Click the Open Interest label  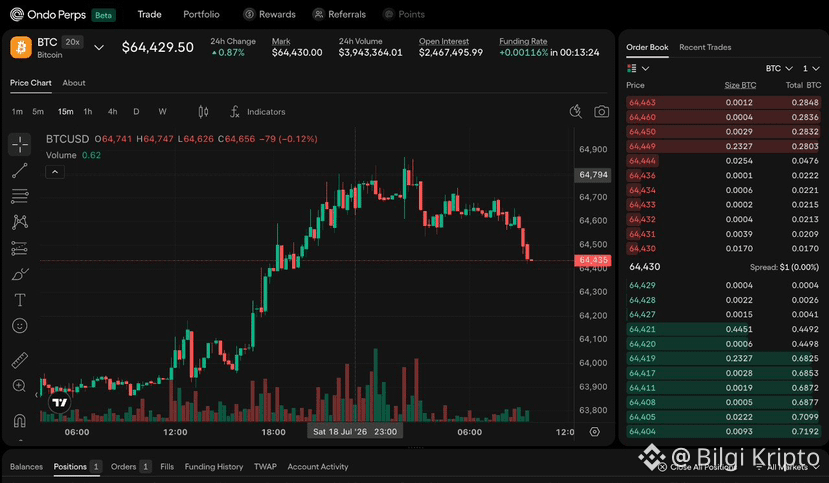(x=444, y=41)
